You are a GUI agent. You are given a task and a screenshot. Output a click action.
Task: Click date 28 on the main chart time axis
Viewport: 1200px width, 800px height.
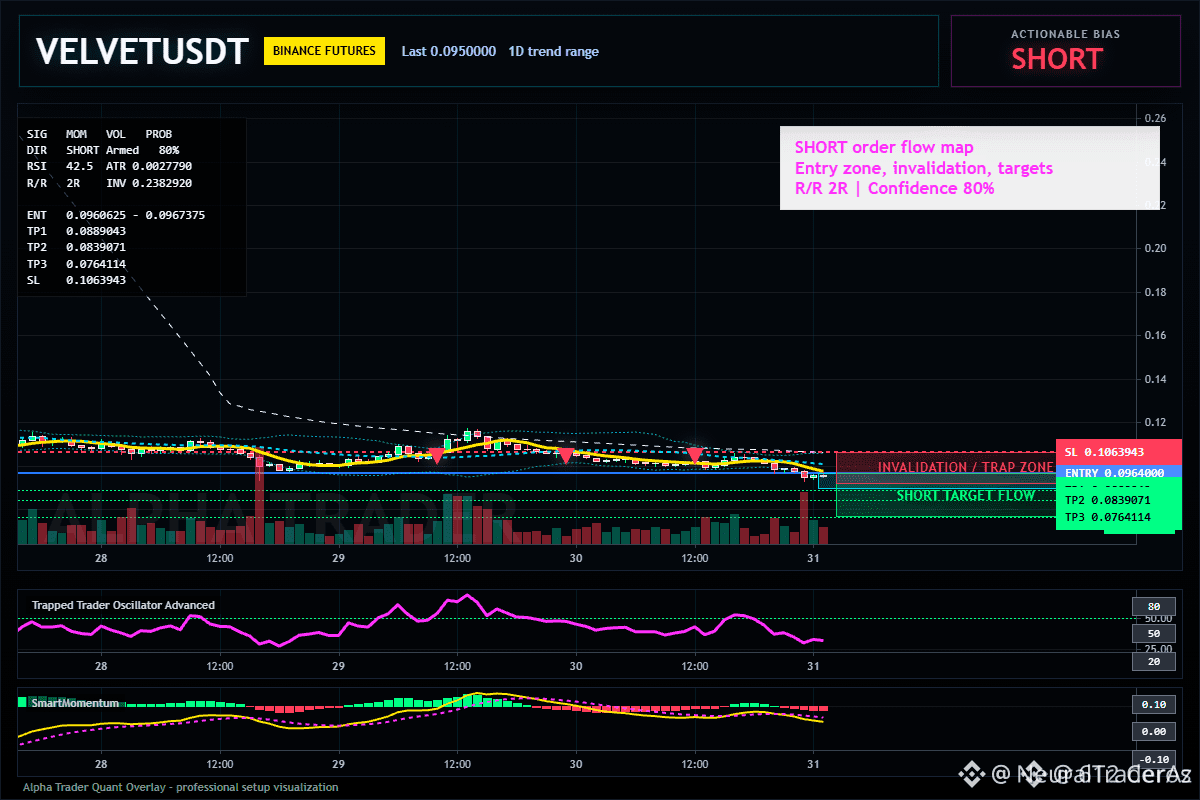click(100, 559)
